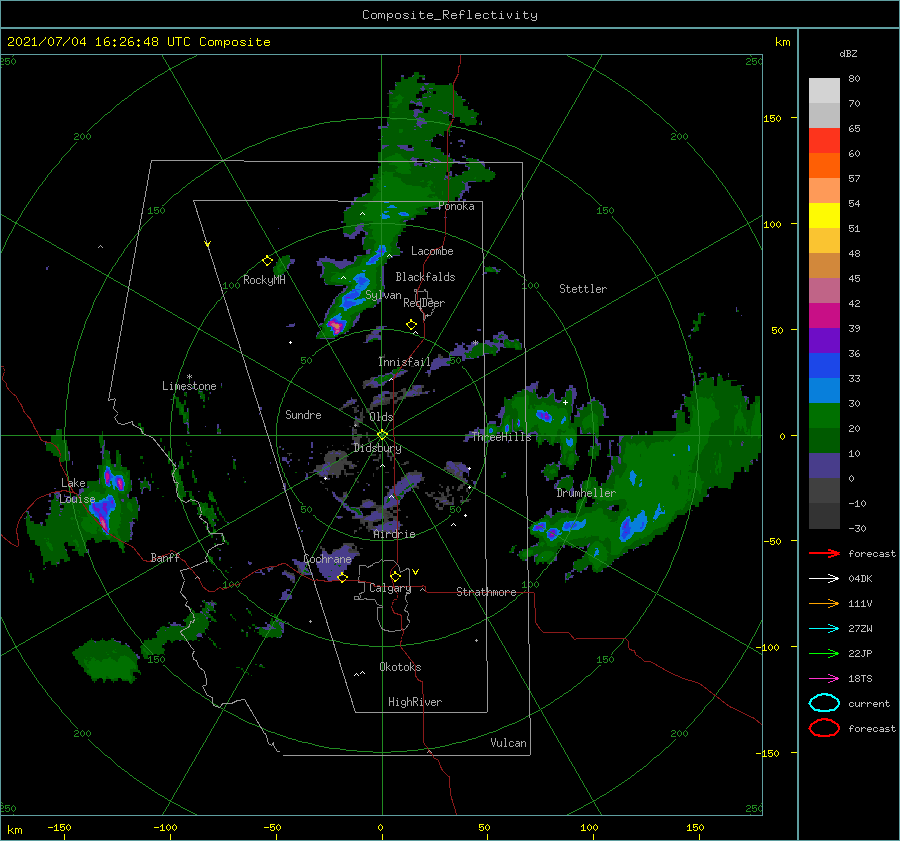Select the RockyMH label
The width and height of the screenshot is (900, 841).
264,280
